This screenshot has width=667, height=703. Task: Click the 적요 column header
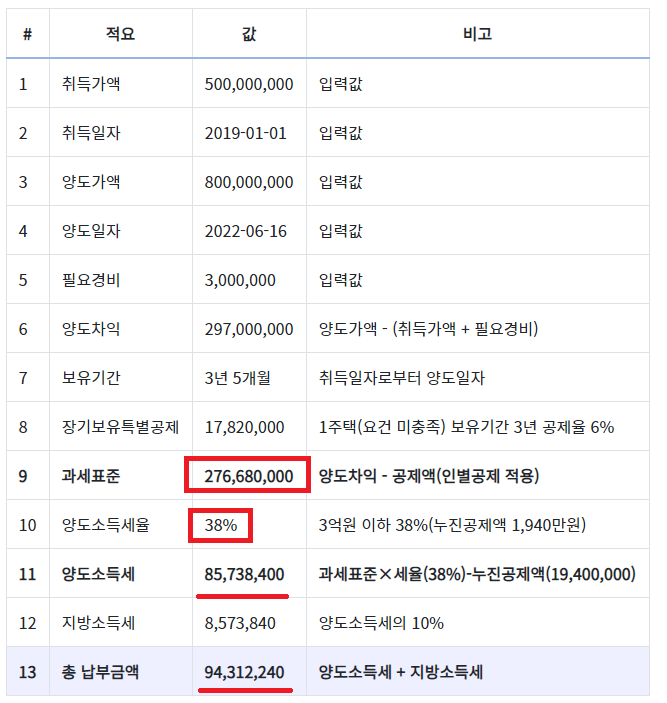[x=120, y=34]
